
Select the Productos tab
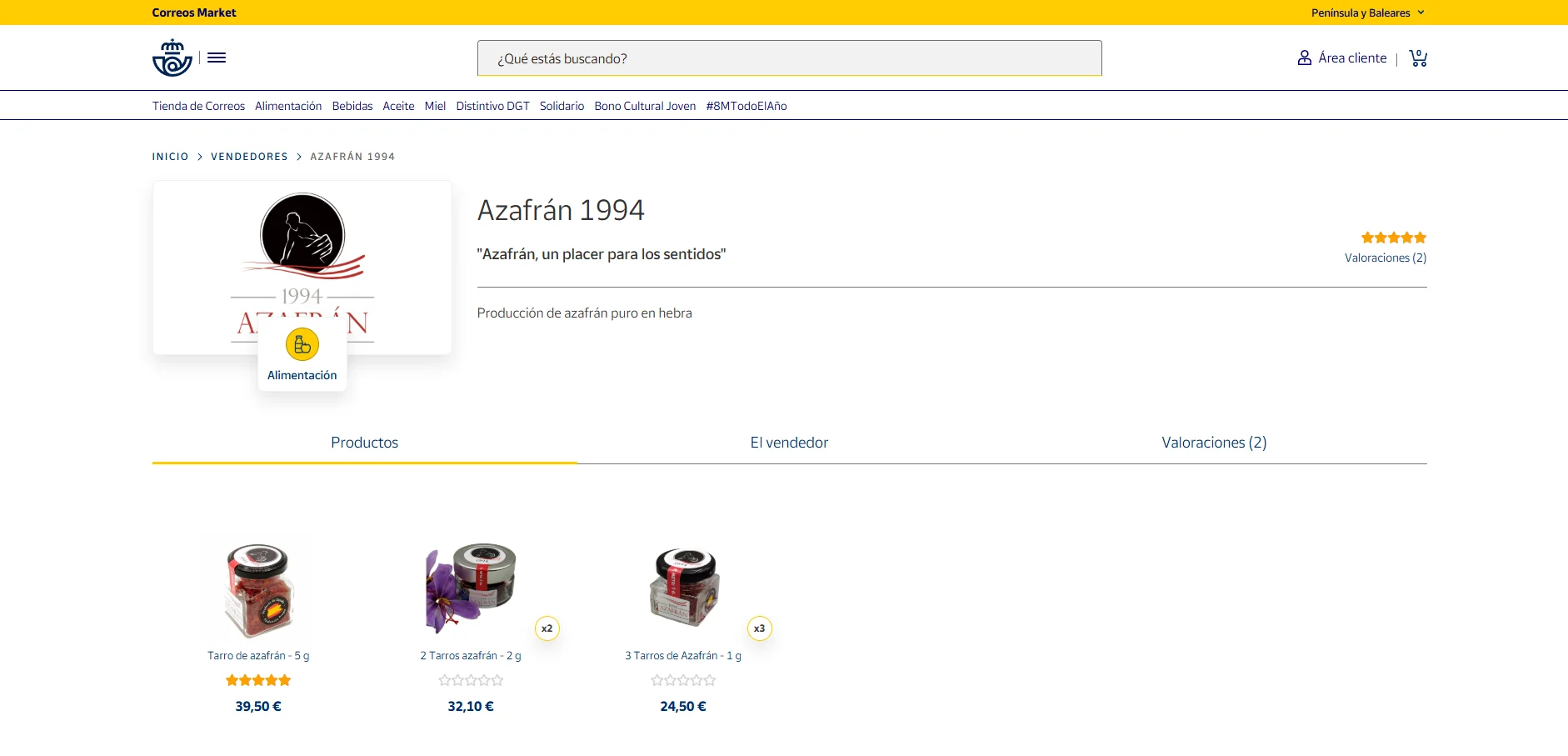coord(364,443)
